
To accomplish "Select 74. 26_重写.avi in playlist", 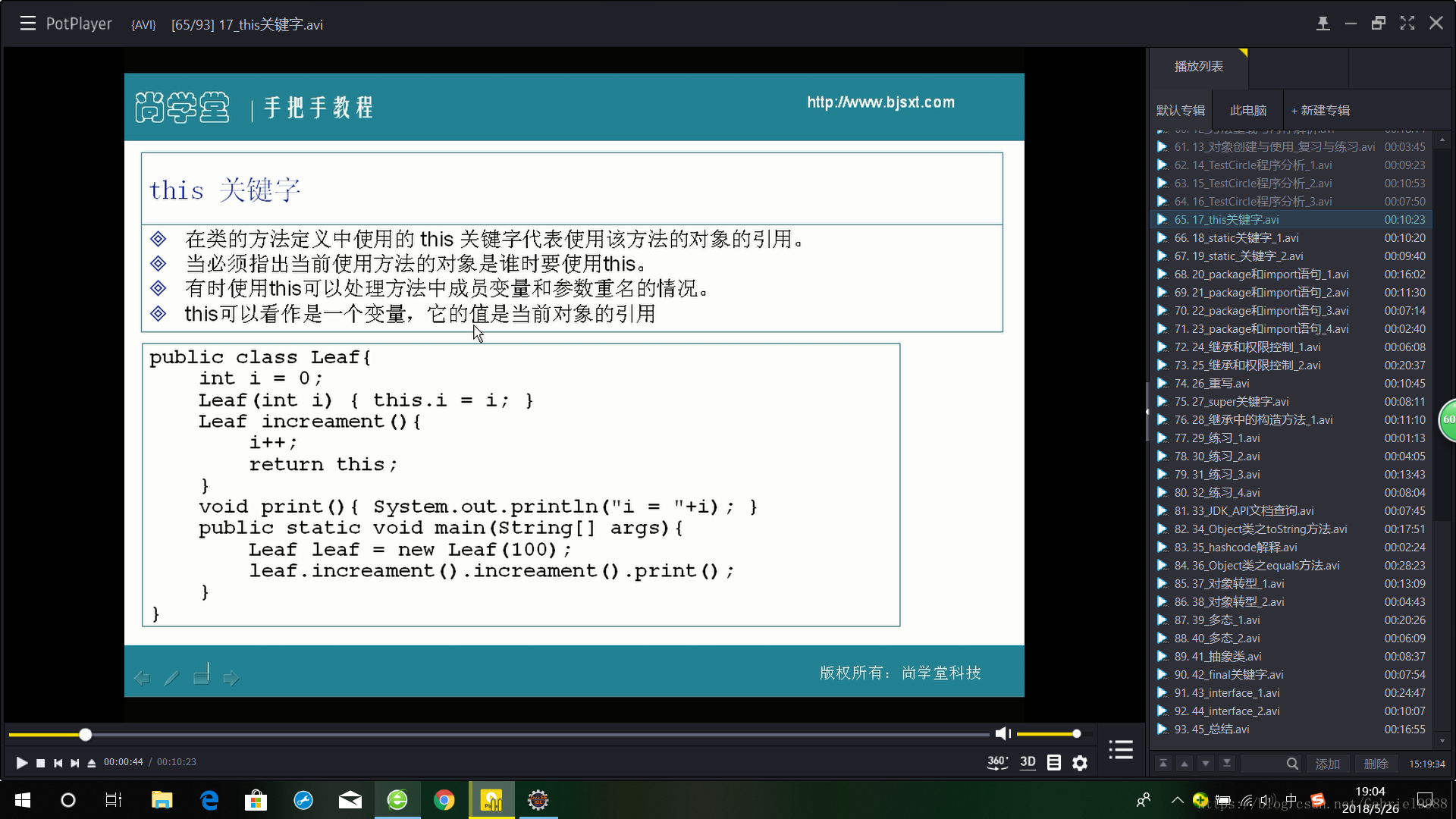I will [1291, 384].
